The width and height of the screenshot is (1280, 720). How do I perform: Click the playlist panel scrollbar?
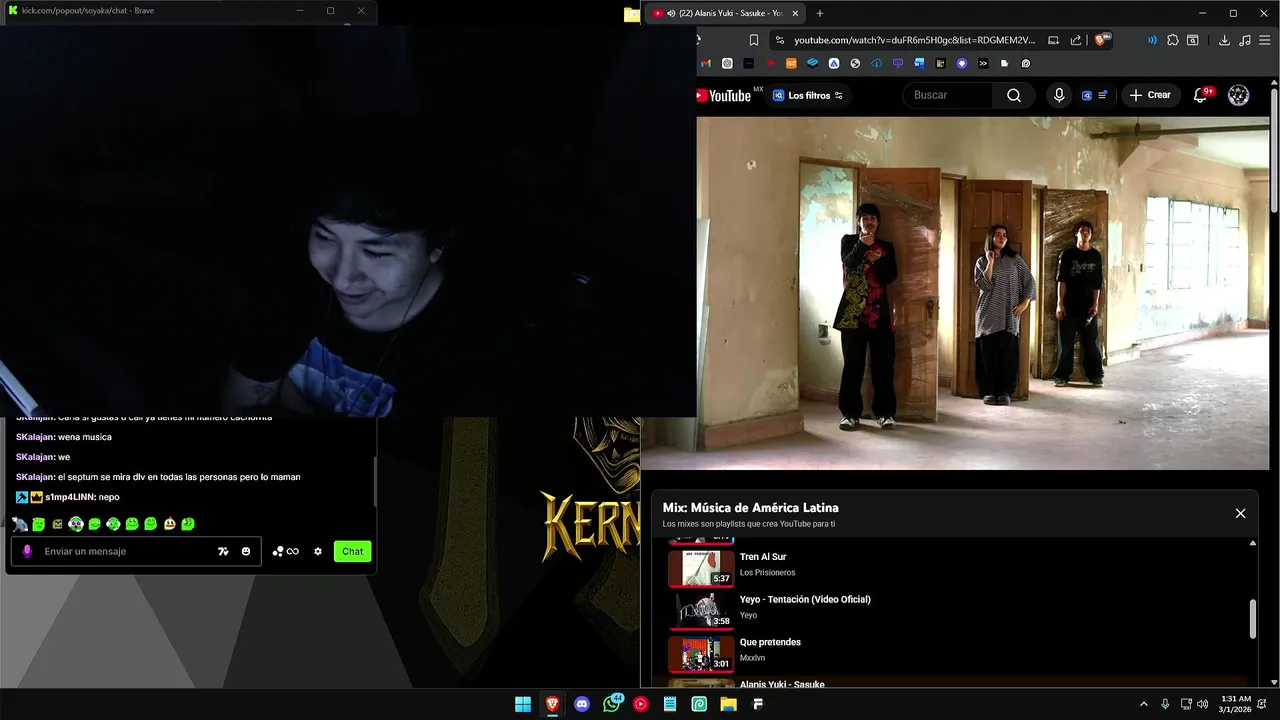coord(1252,618)
